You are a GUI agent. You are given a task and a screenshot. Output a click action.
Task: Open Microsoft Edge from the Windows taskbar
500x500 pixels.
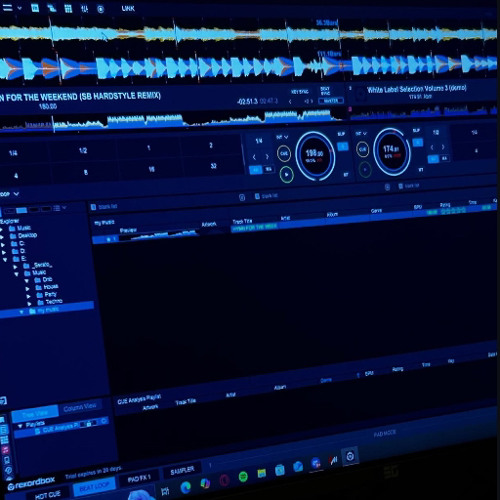(186, 488)
